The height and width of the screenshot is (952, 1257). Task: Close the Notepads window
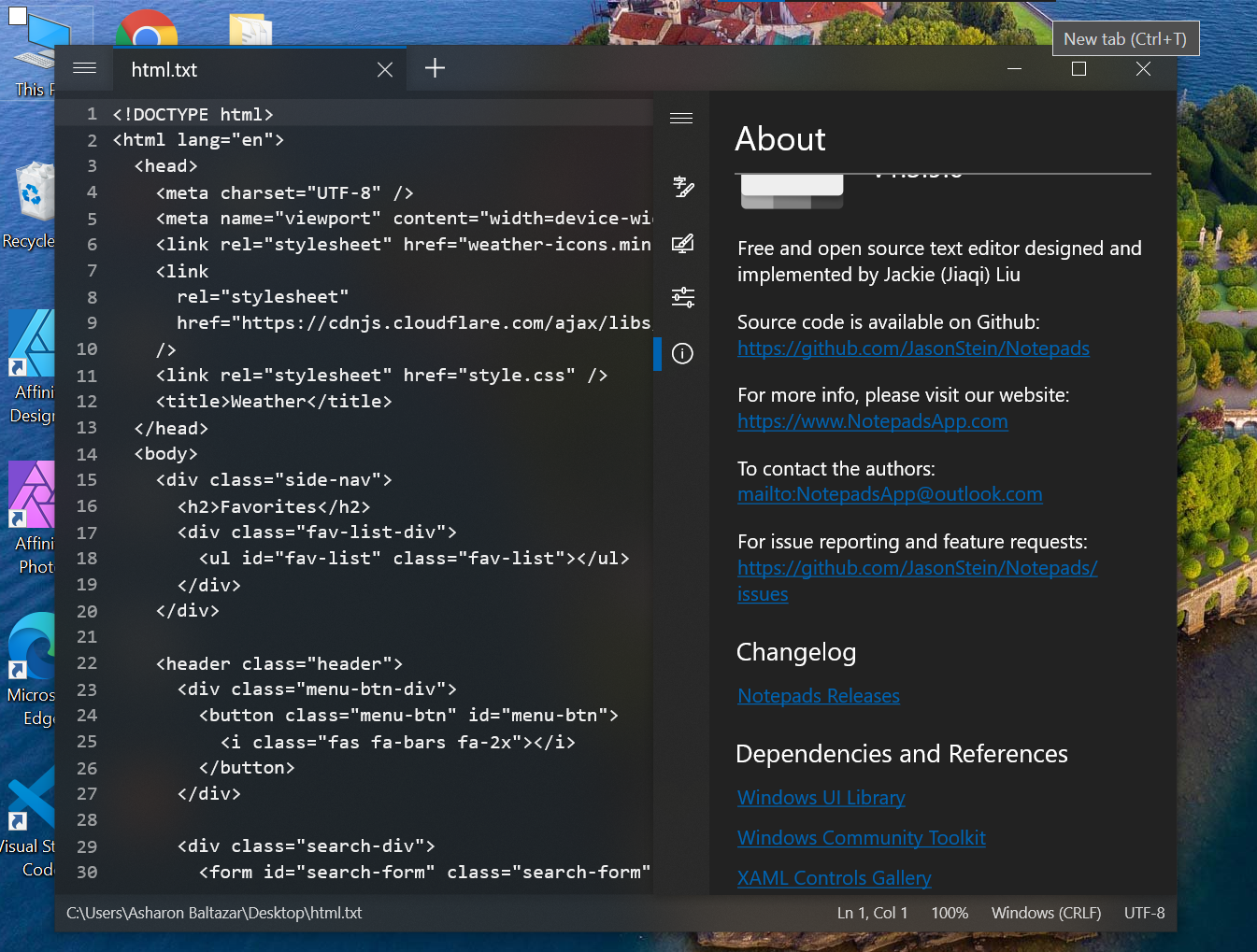[x=1143, y=68]
